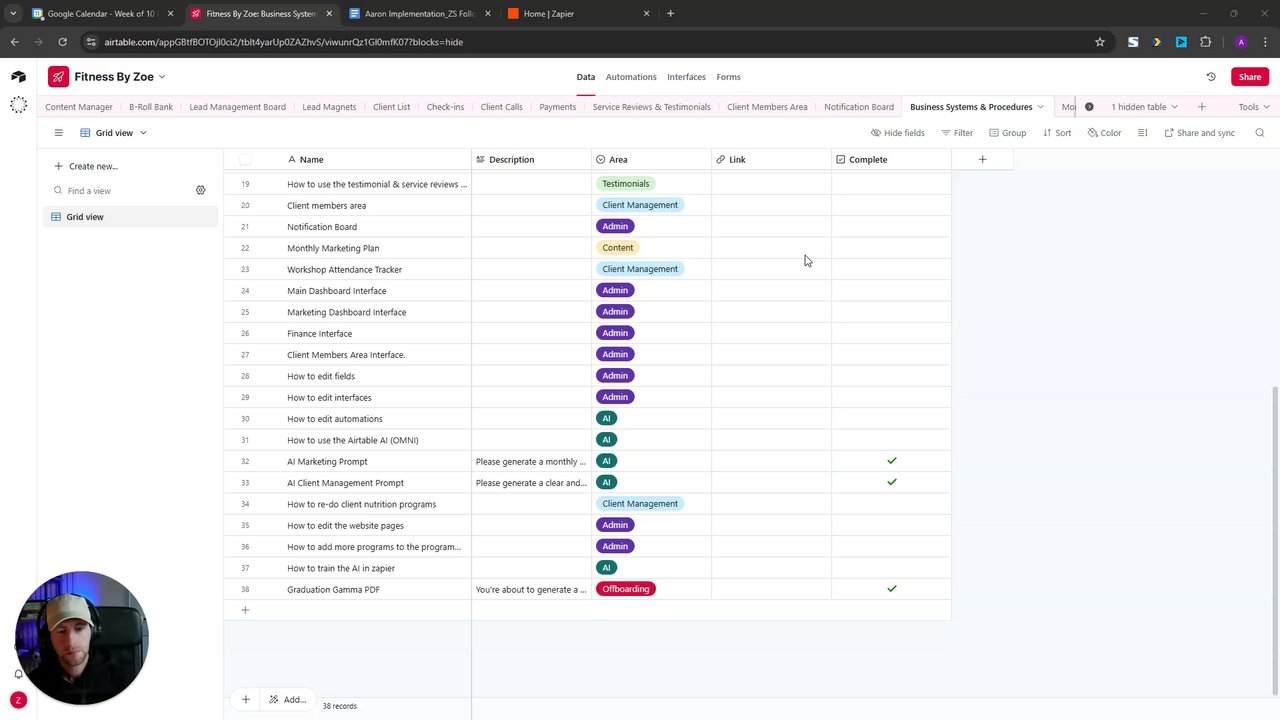Open base history clock icon
Viewport: 1280px width, 720px height.
(x=1210, y=77)
